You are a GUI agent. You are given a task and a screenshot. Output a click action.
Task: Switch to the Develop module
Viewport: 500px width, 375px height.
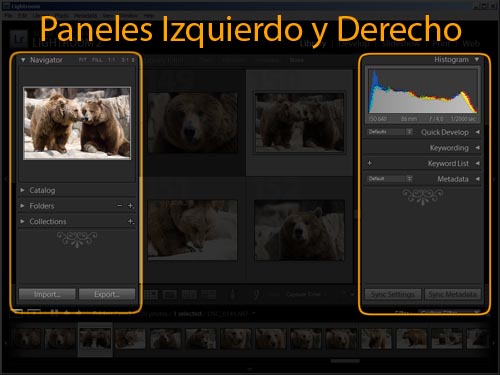354,44
